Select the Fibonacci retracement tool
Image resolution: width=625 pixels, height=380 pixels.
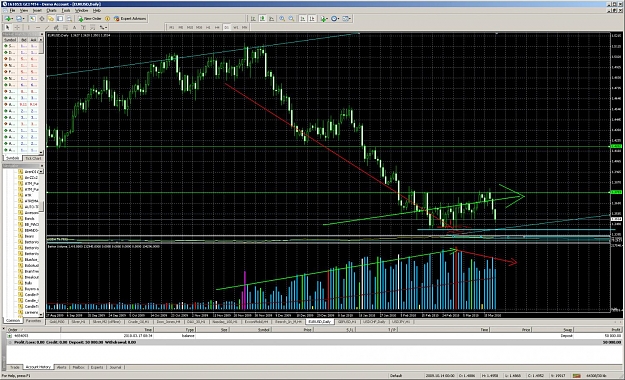(65, 27)
